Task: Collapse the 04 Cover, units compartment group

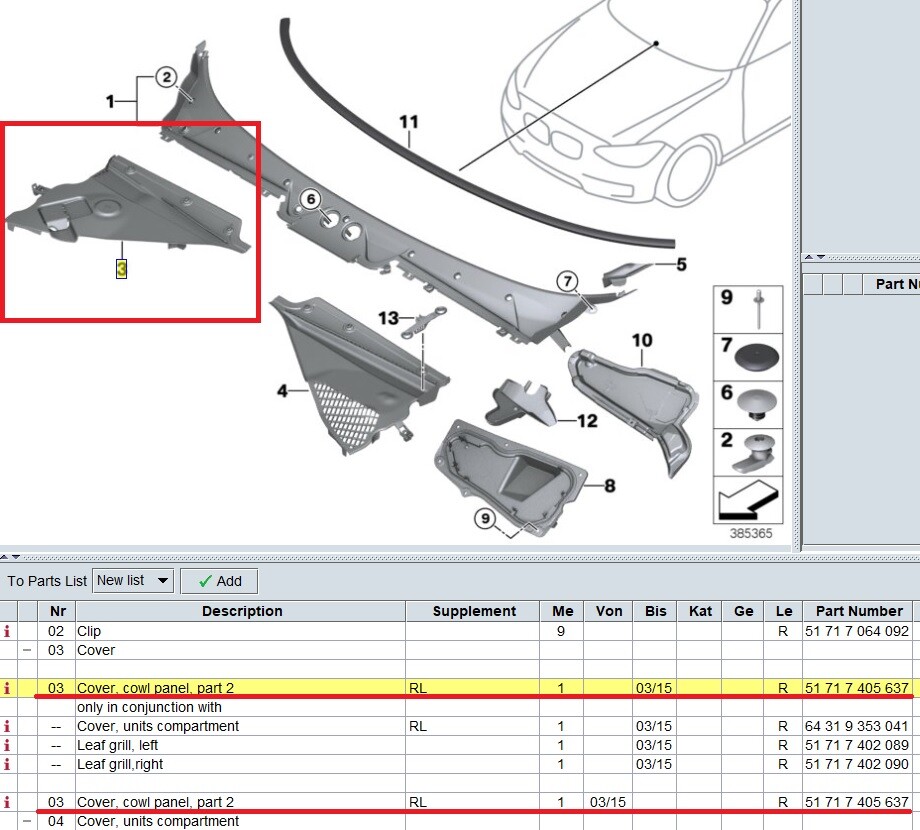Action: 27,821
